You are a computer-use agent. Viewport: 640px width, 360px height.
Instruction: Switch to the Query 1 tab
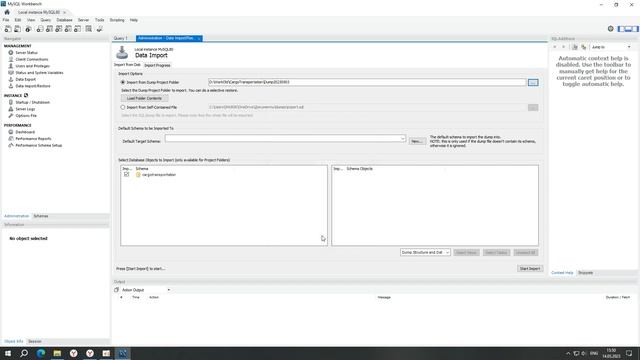(121, 38)
